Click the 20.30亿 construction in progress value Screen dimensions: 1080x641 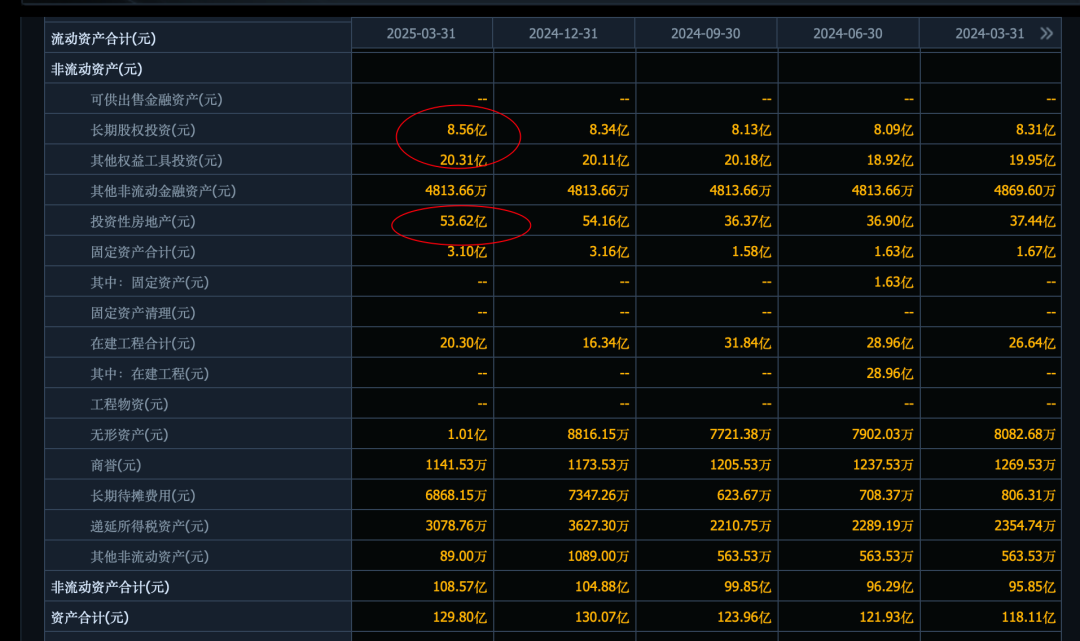463,342
